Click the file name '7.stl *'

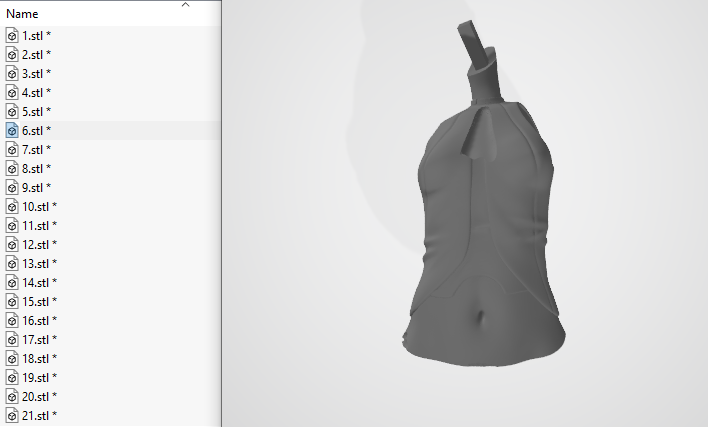tap(37, 149)
